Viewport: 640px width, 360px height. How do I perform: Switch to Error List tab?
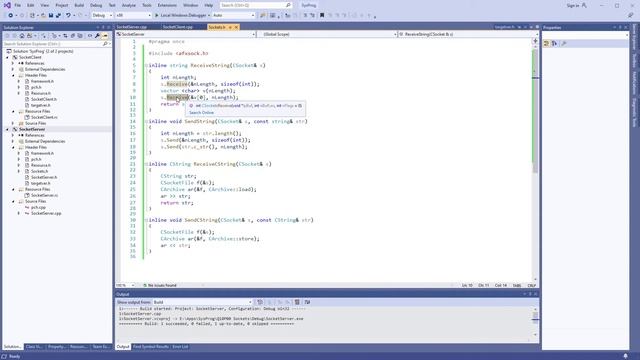[x=180, y=347]
